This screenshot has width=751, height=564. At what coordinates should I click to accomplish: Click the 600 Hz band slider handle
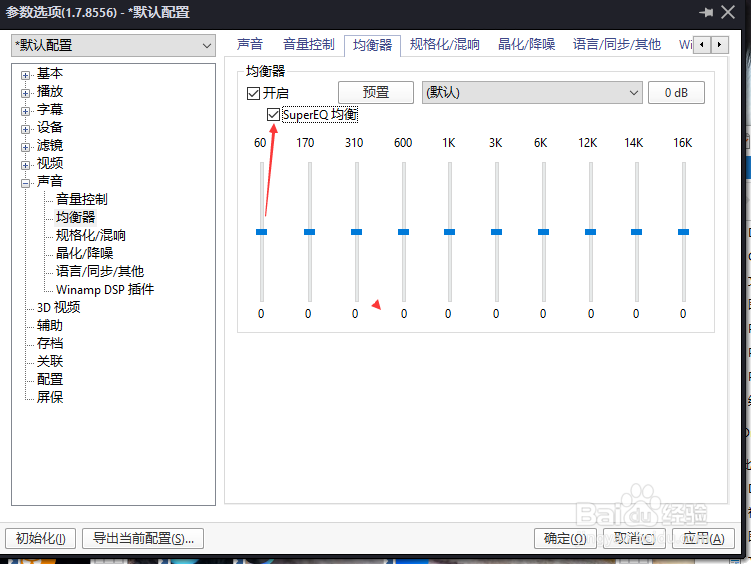click(403, 232)
